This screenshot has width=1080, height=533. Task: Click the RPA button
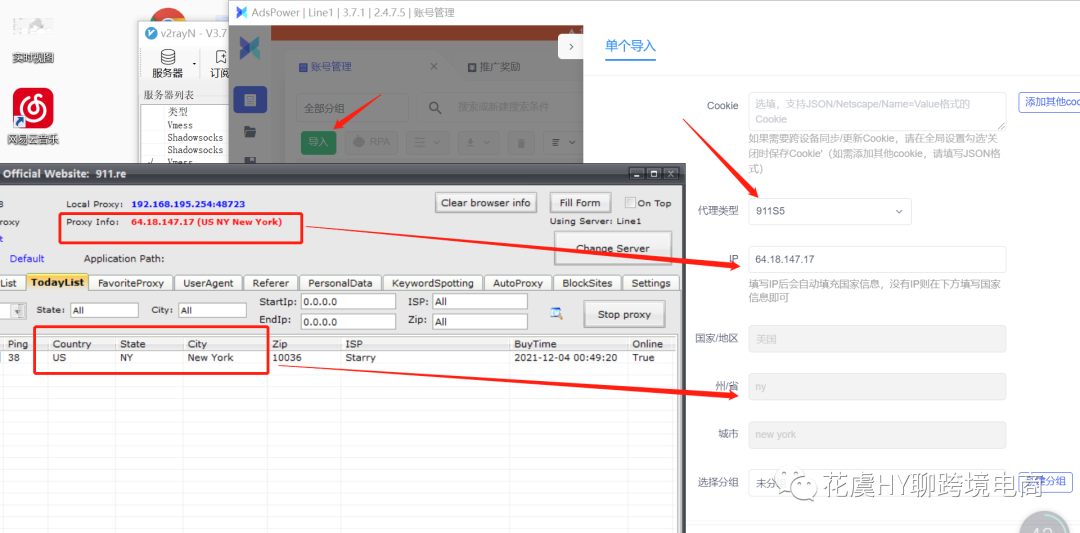tap(371, 142)
